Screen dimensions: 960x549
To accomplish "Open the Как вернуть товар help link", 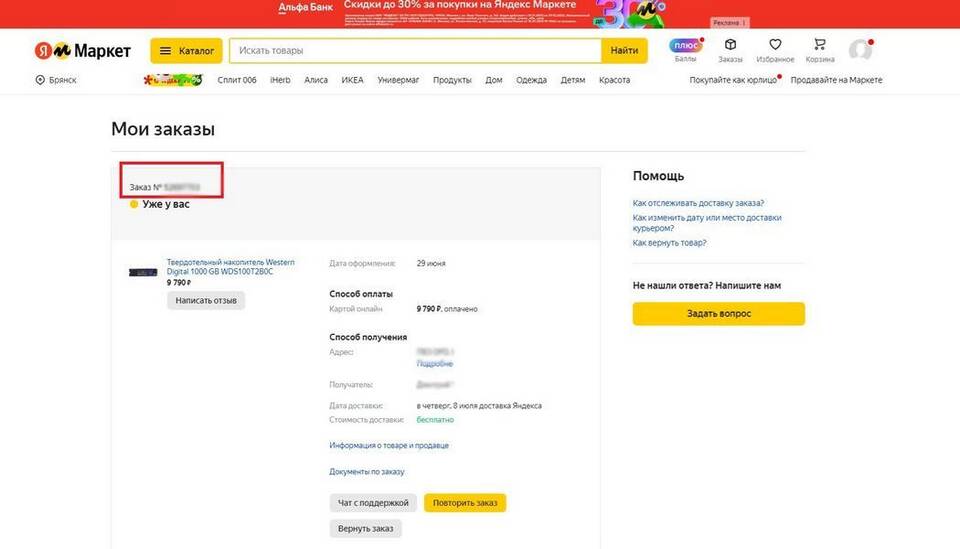I will click(x=669, y=243).
